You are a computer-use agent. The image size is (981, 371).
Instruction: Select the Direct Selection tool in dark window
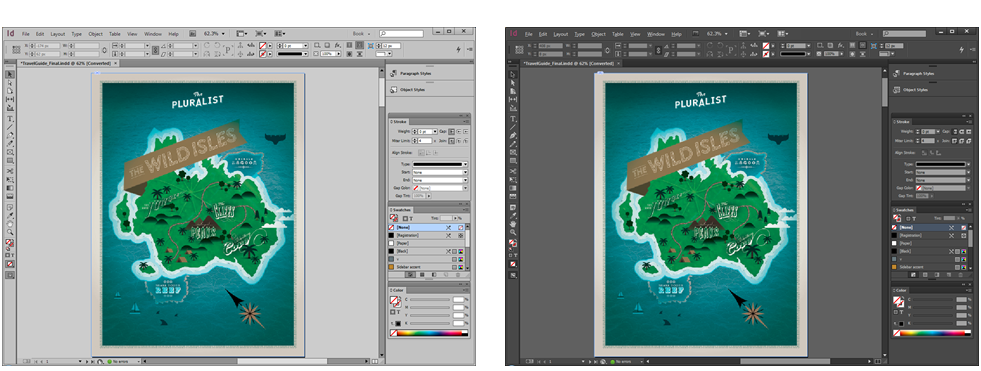(x=513, y=83)
